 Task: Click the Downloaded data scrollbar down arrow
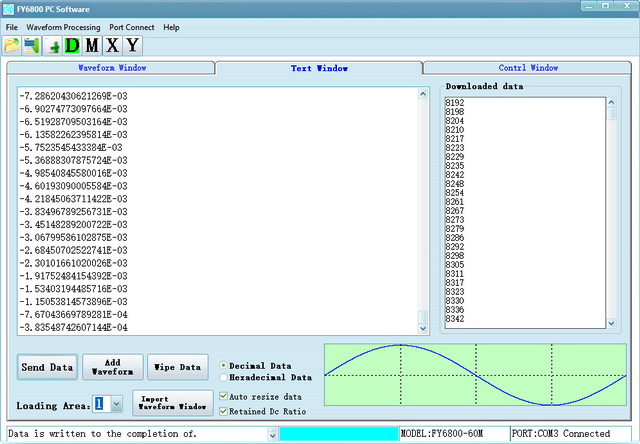[611, 323]
